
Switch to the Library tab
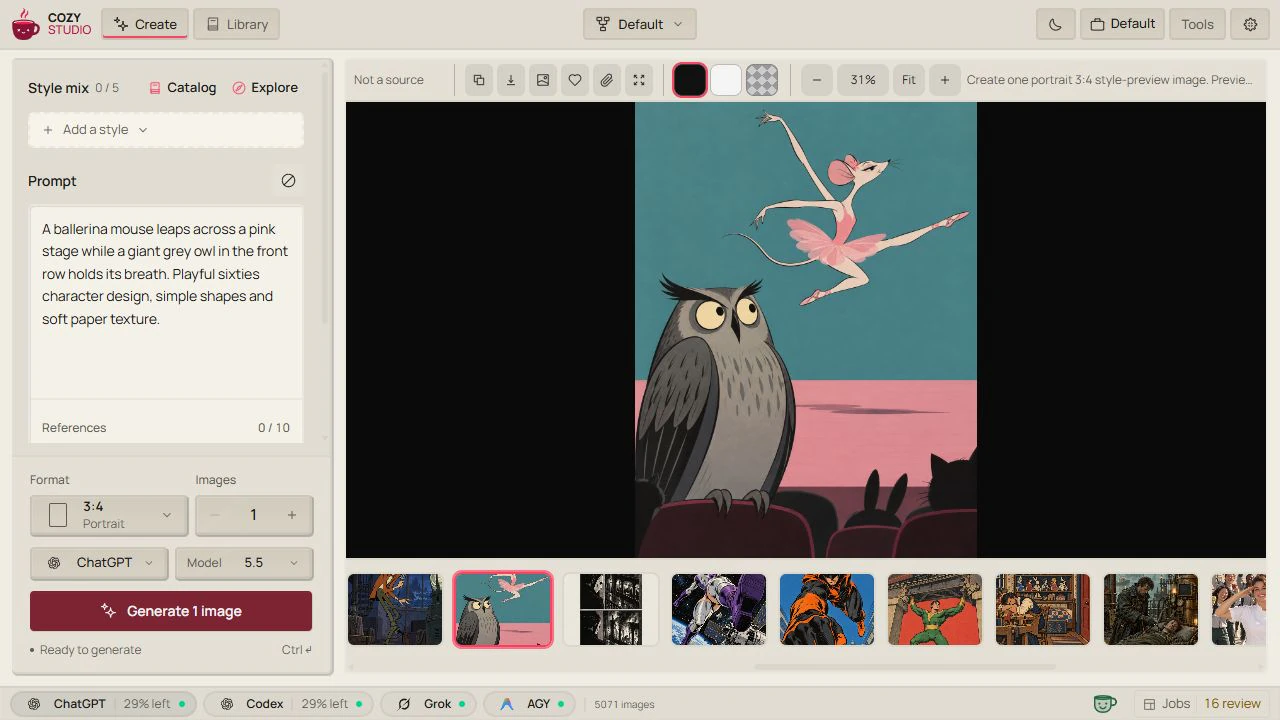(237, 24)
